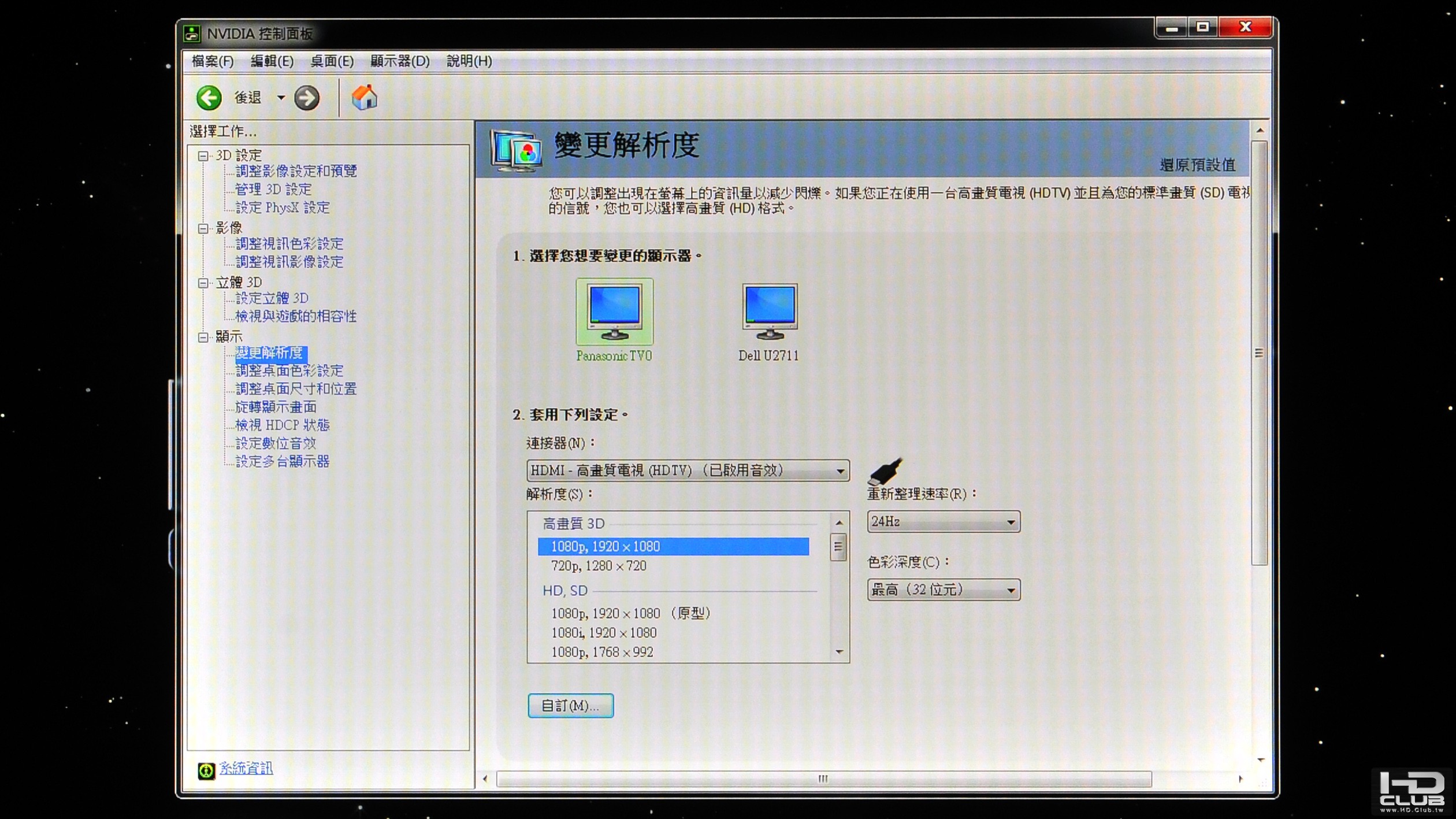Open the 桌面(E) menu
Viewport: 1456px width, 819px height.
tap(332, 61)
